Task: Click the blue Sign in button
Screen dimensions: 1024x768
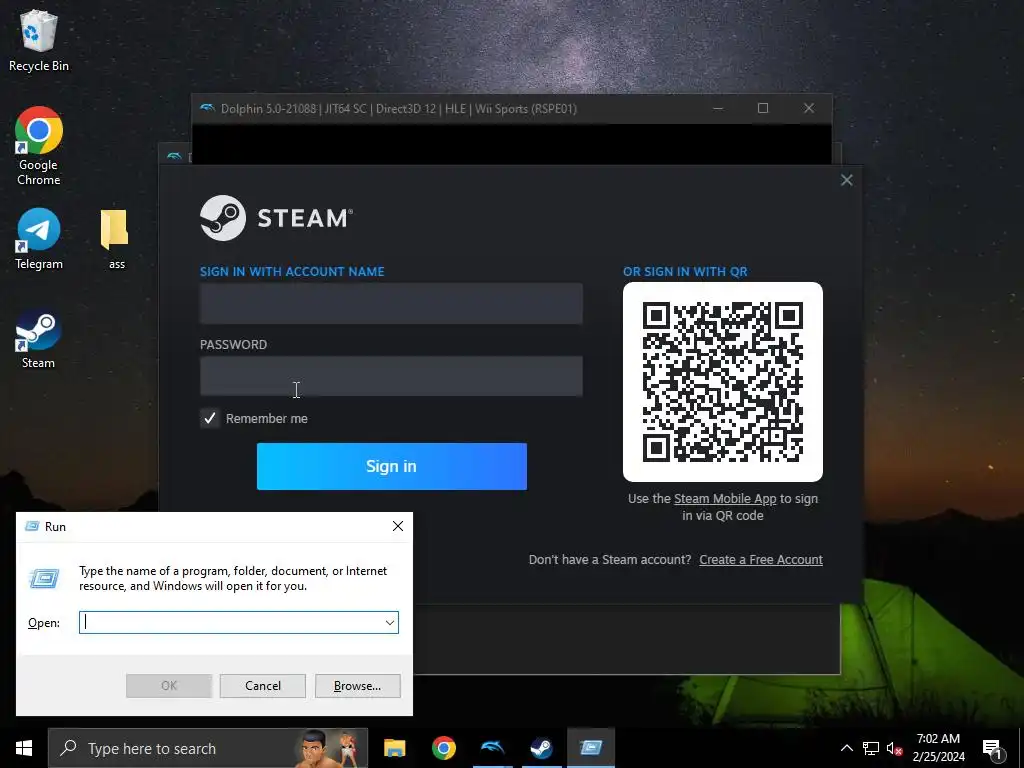Action: (391, 466)
